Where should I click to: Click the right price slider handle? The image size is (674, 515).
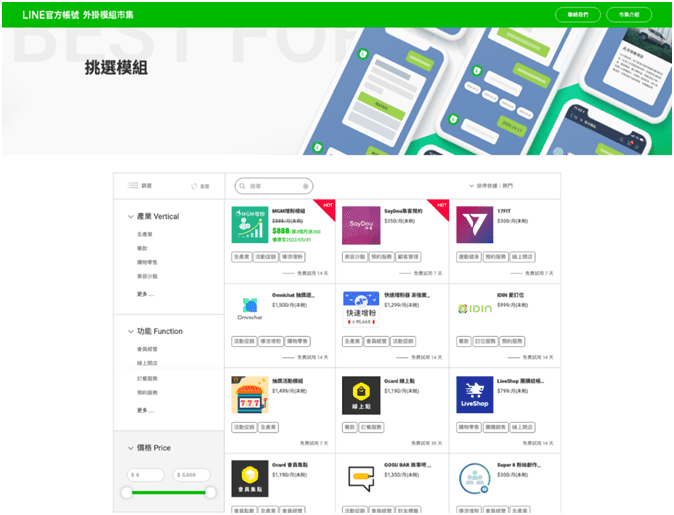[x=210, y=492]
